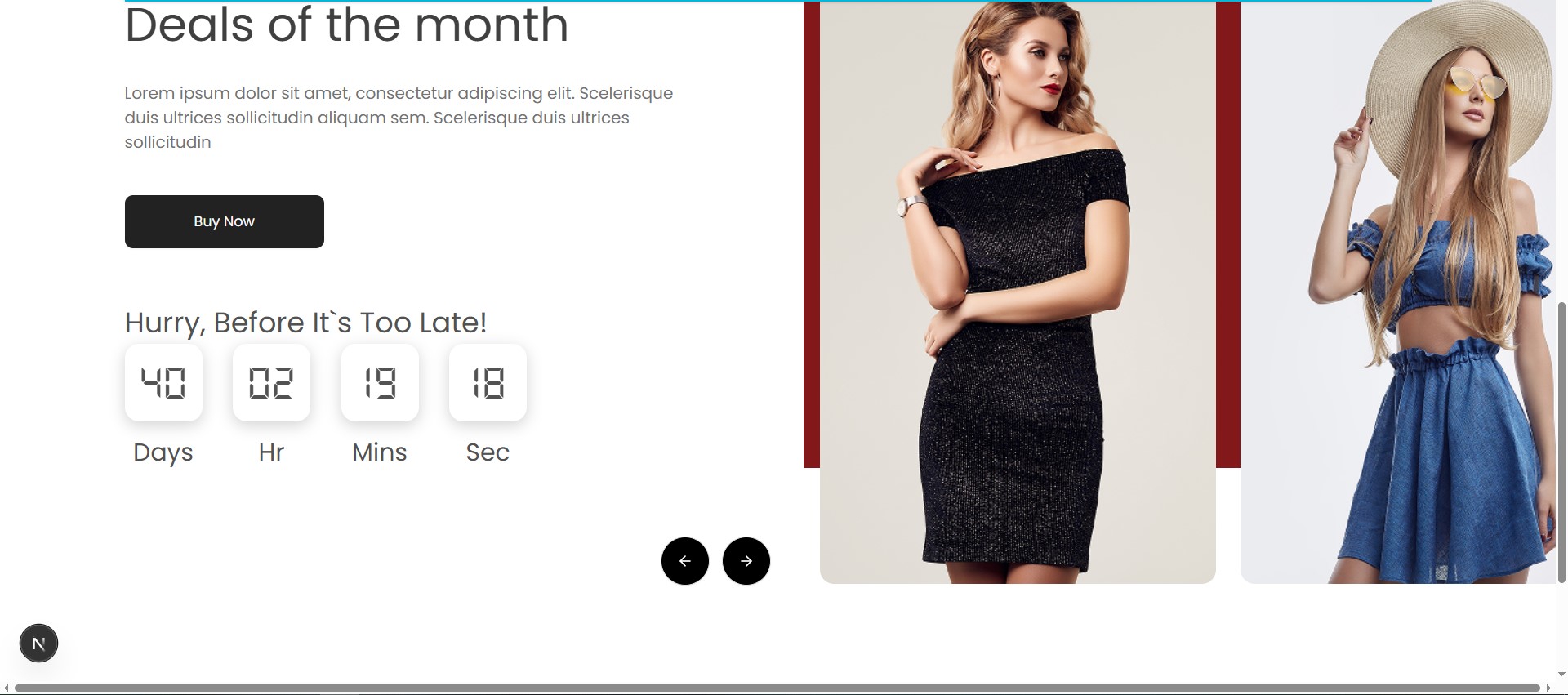
Task: Click the horizontal scrollbar thumb
Action: (777, 688)
